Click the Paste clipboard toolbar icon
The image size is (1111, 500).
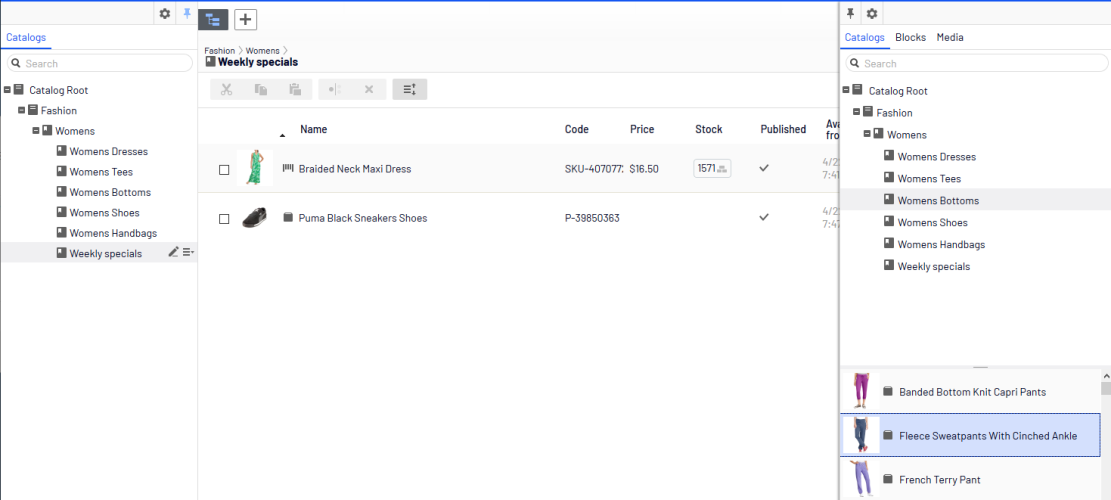[x=295, y=89]
